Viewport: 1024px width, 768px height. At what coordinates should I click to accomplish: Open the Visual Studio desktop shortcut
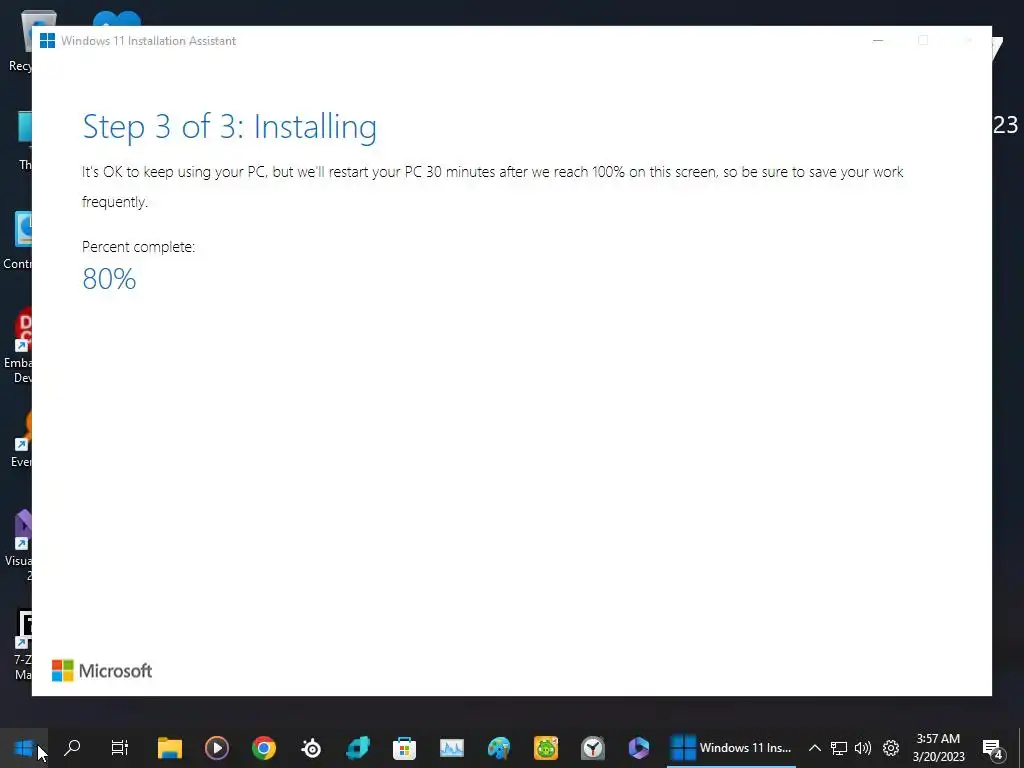pyautogui.click(x=20, y=545)
